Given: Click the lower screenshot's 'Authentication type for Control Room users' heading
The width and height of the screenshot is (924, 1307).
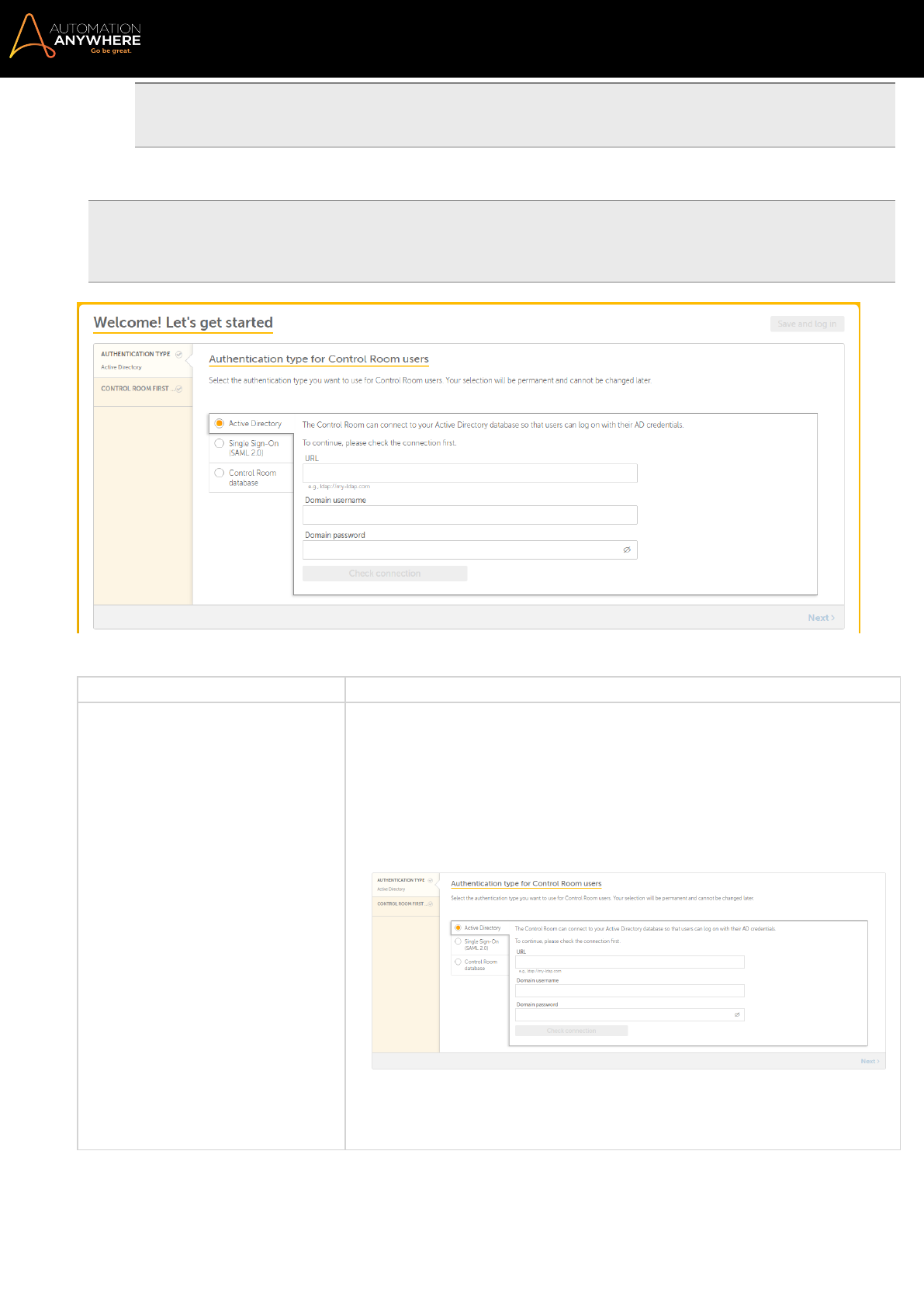Looking at the screenshot, I should pyautogui.click(x=526, y=884).
